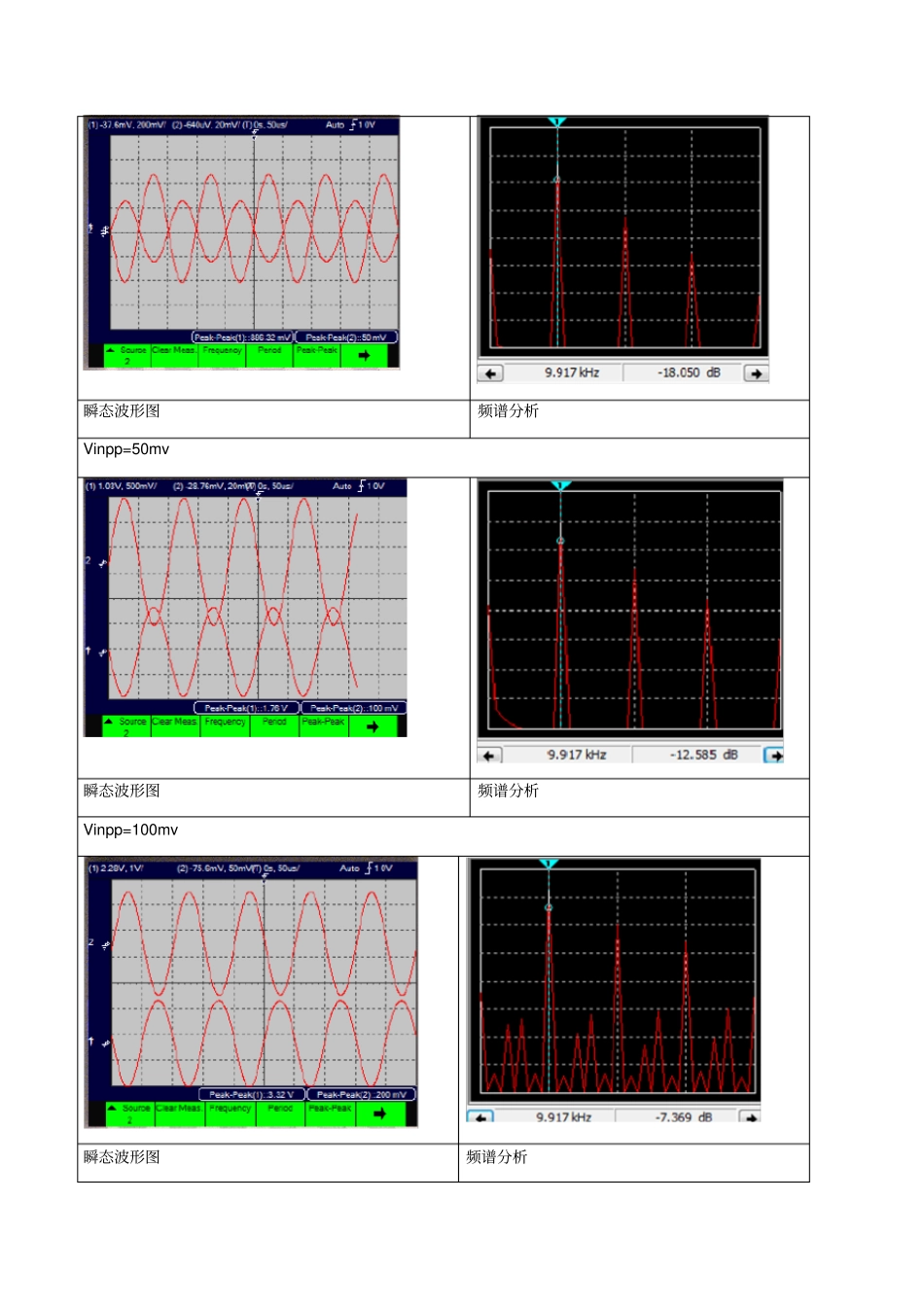Click the Peak-Peak(1): 3.32 V readout
This screenshot has height=1308, width=924.
click(252, 1094)
